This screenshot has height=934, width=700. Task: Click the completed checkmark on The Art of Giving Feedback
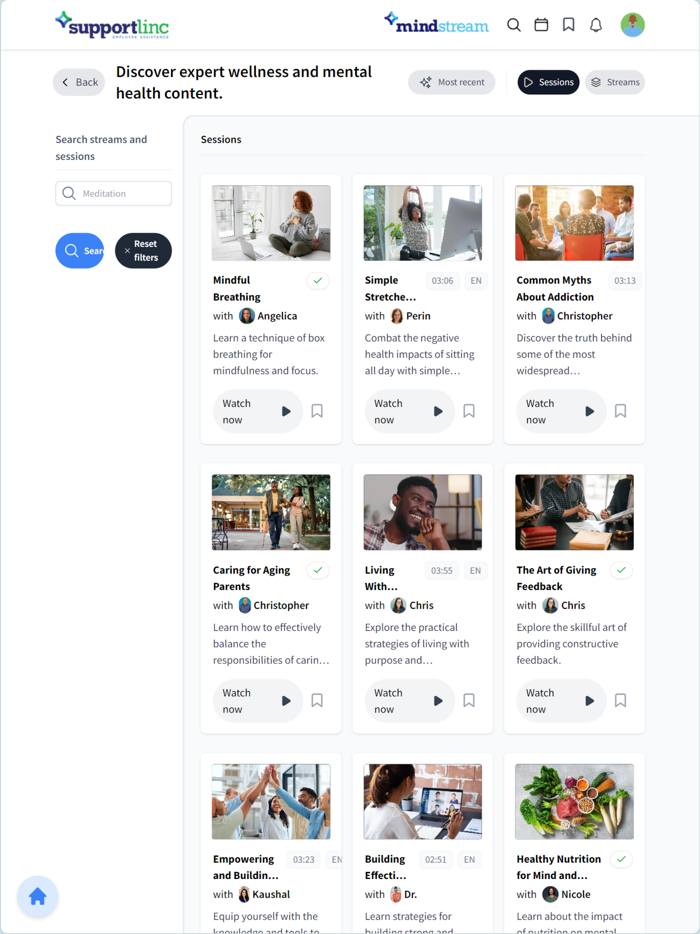[x=621, y=570]
